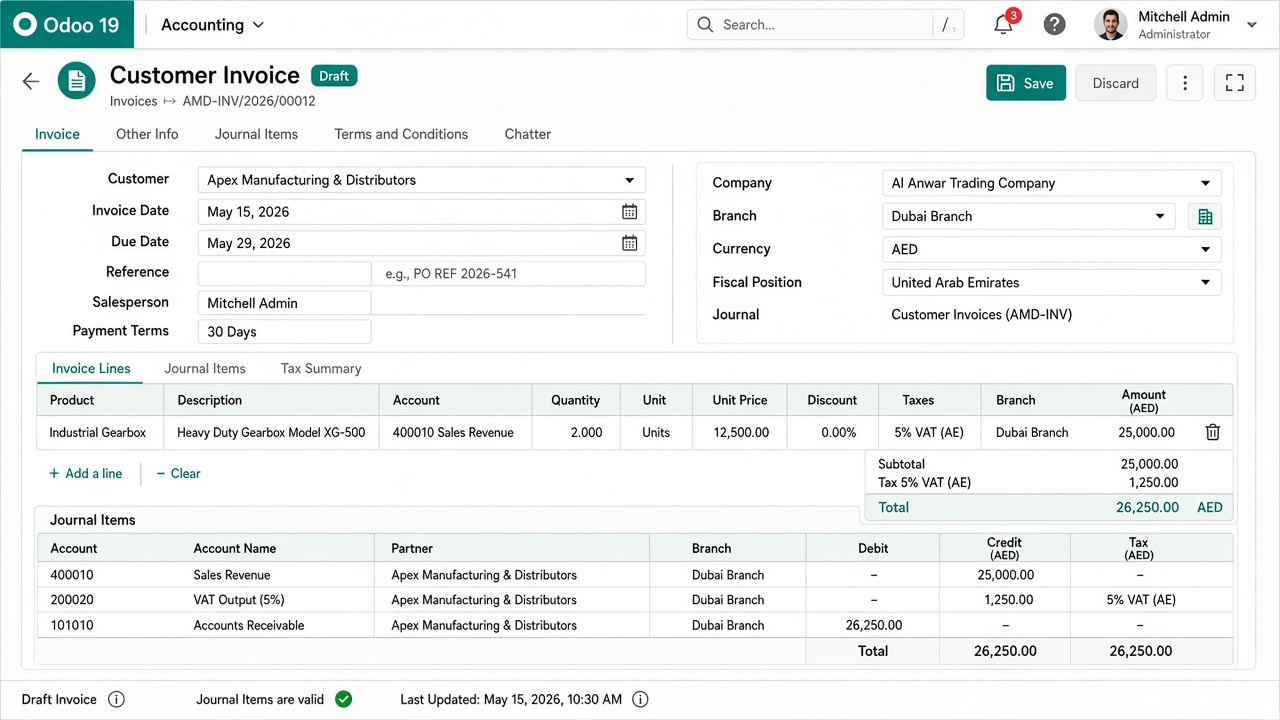1280x720 pixels.
Task: Go back with the left arrow icon
Action: click(31, 81)
